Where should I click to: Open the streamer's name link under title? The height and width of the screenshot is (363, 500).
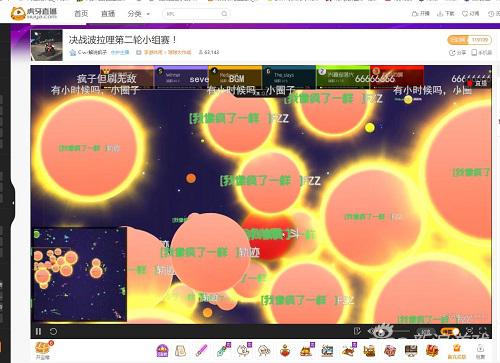(x=92, y=52)
